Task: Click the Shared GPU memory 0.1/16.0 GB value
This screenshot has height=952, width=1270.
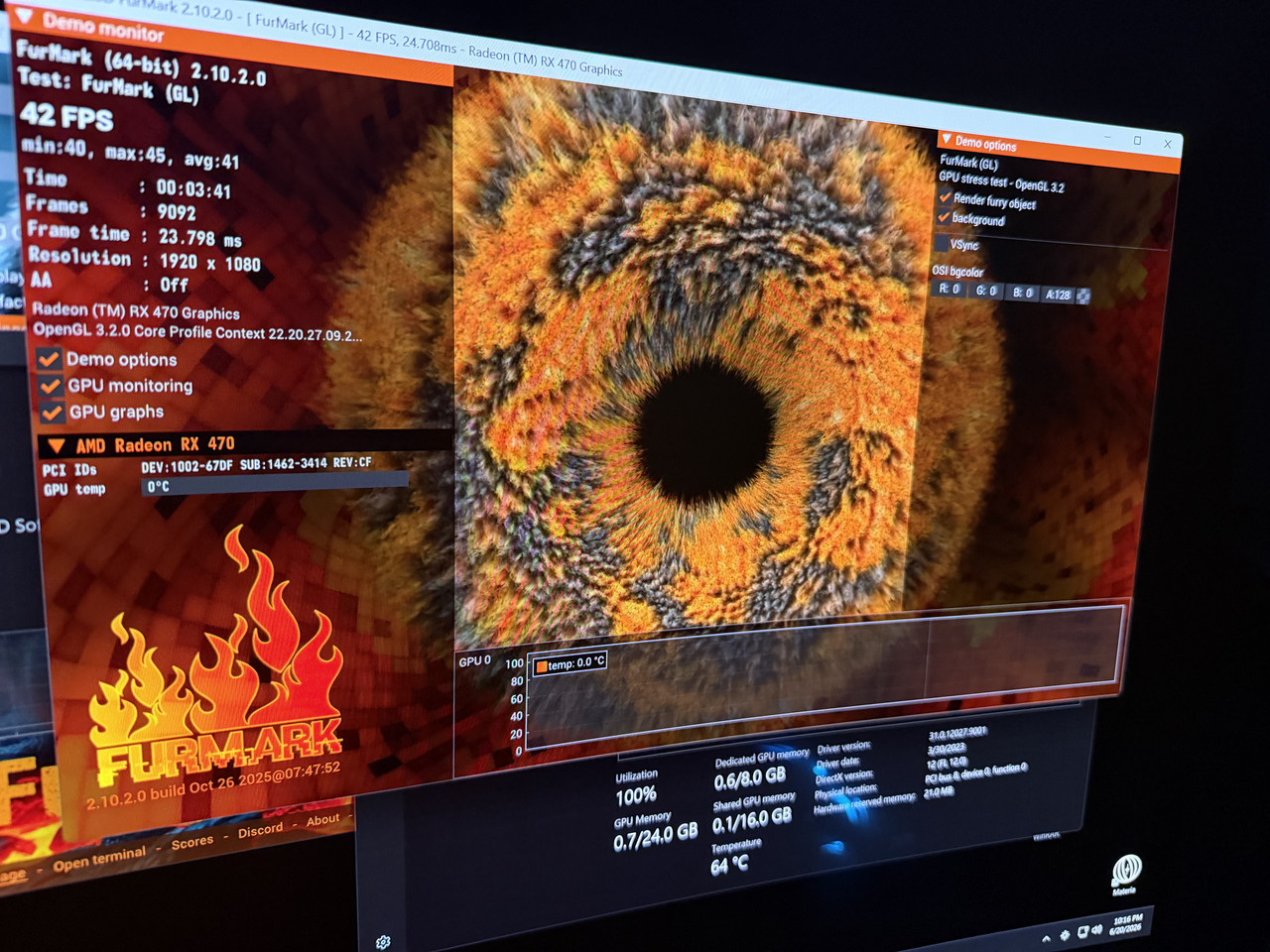Action: pos(752,818)
